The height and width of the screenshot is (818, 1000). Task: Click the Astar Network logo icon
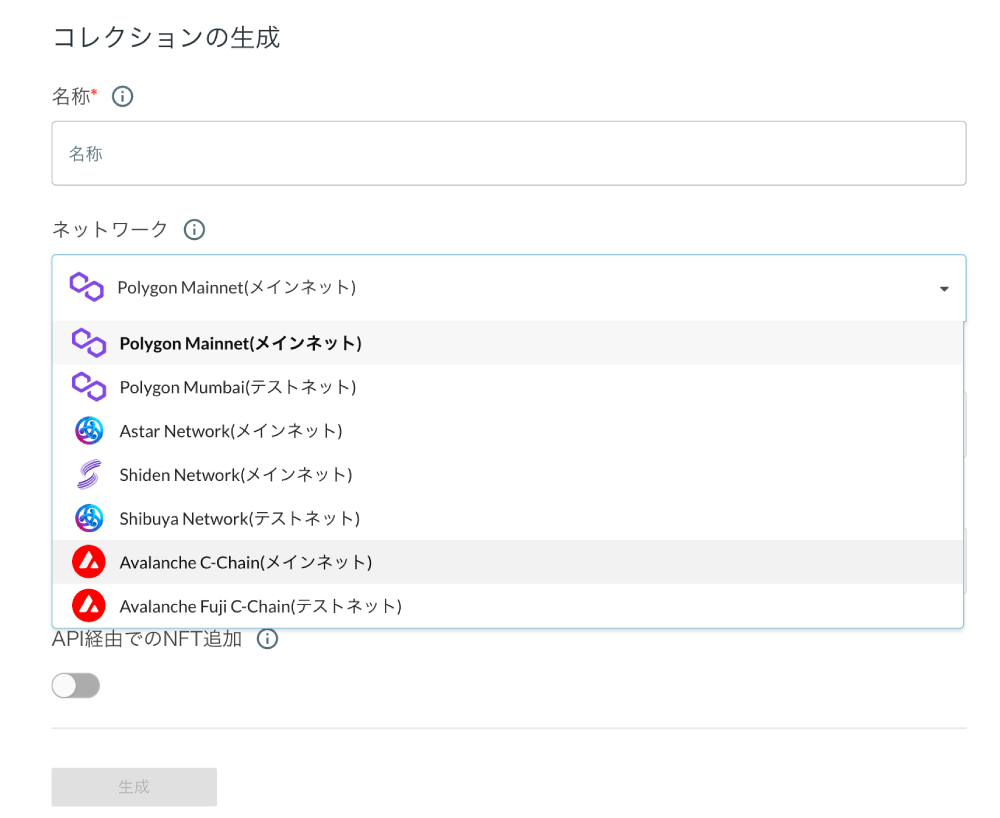click(x=89, y=430)
